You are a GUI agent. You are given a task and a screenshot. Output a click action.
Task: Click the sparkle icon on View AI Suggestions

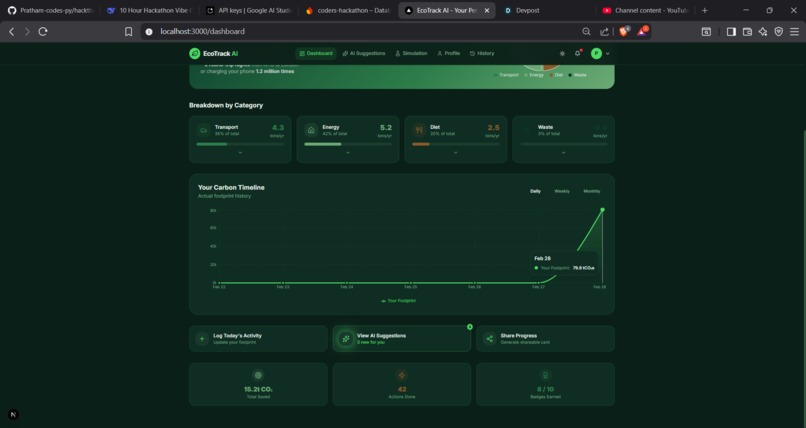[346, 339]
